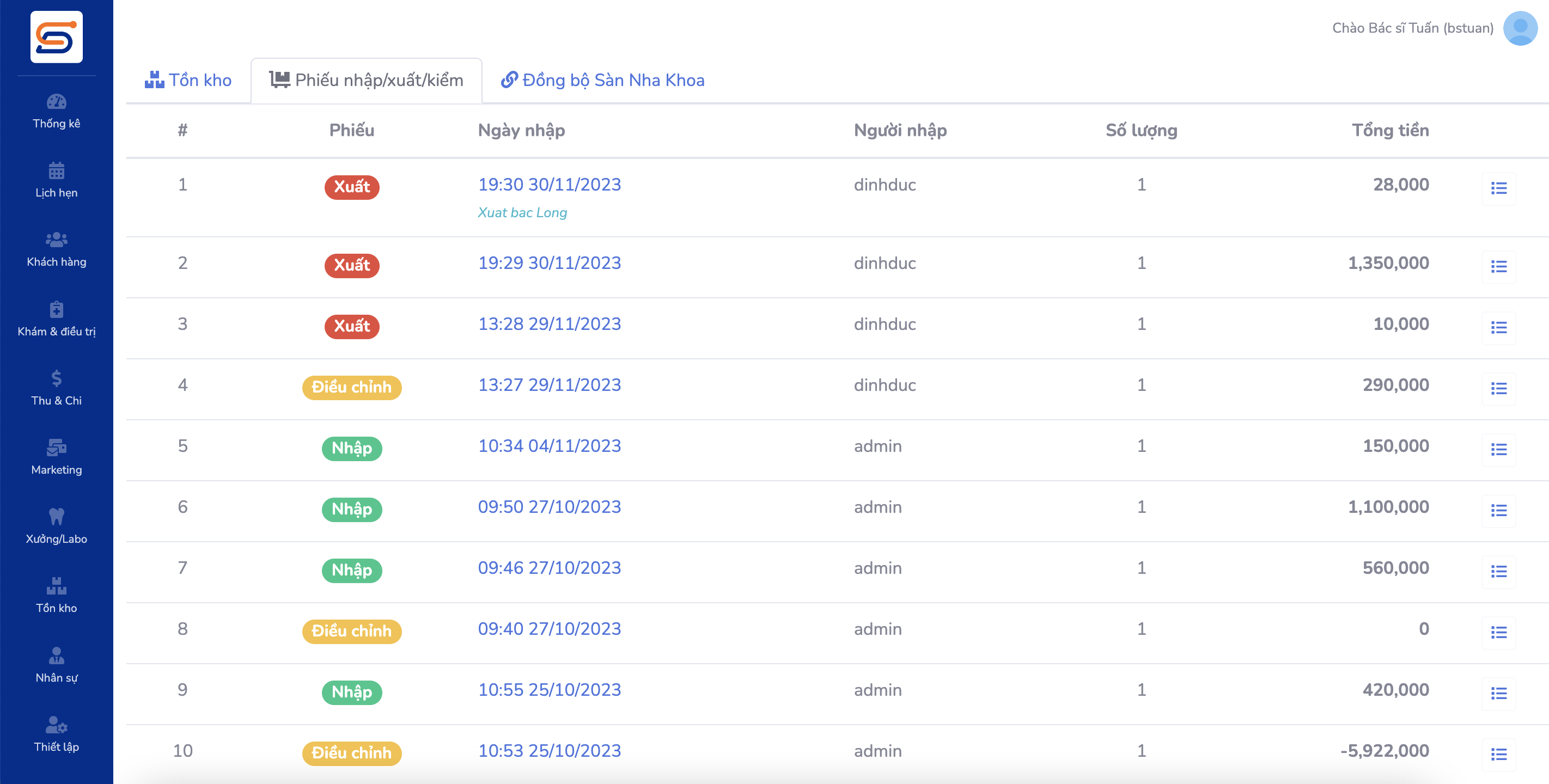Open detail list icon for 28,000 row
The image size is (1549, 784).
(x=1498, y=189)
